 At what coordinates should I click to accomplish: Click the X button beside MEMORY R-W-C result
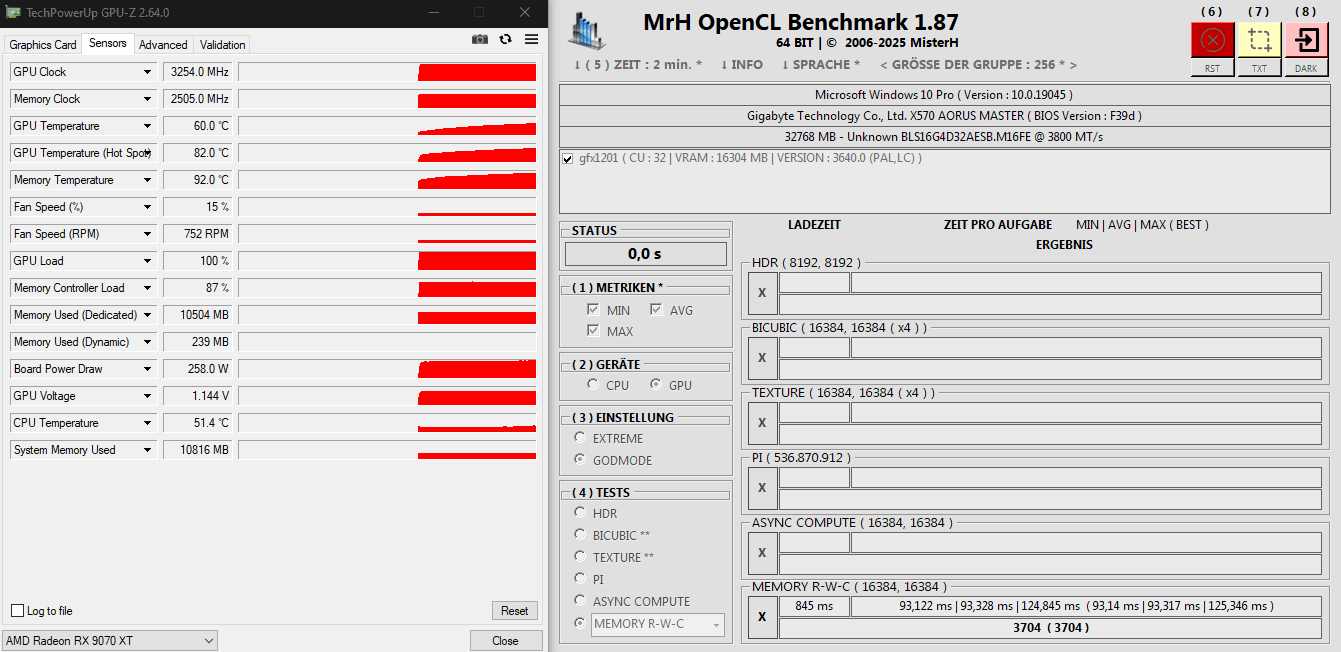click(762, 618)
